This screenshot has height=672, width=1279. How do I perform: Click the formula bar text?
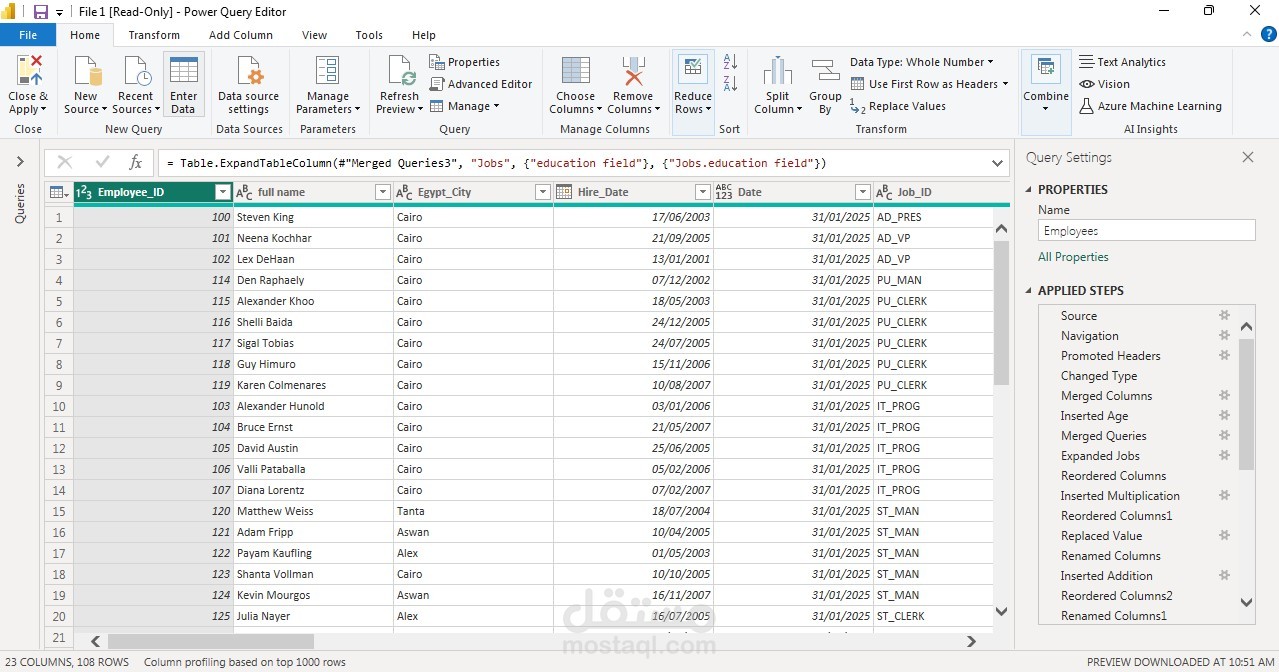(x=496, y=163)
